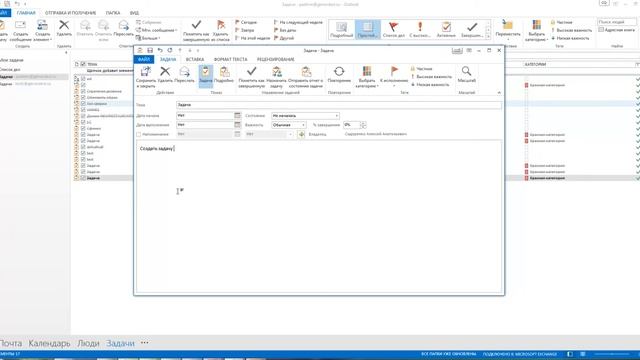Click Назначить задачу assign task icon
This screenshot has width=640, height=360.
(277, 77)
